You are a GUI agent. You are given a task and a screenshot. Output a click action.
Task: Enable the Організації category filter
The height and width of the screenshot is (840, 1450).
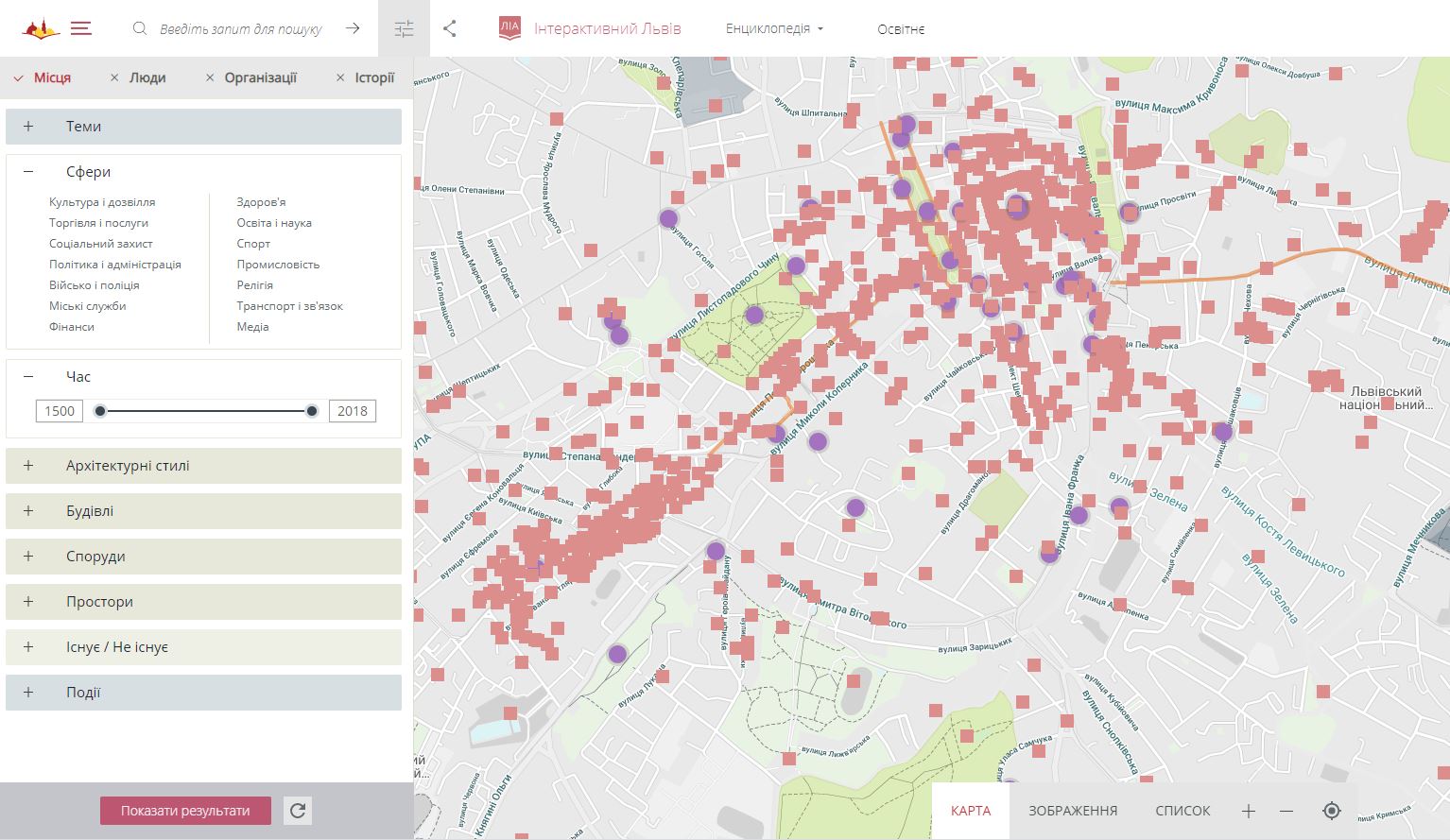click(250, 77)
